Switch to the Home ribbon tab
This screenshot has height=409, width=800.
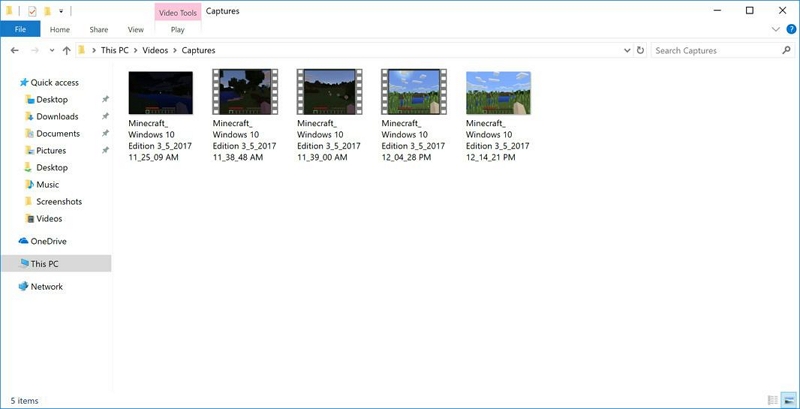(60, 30)
